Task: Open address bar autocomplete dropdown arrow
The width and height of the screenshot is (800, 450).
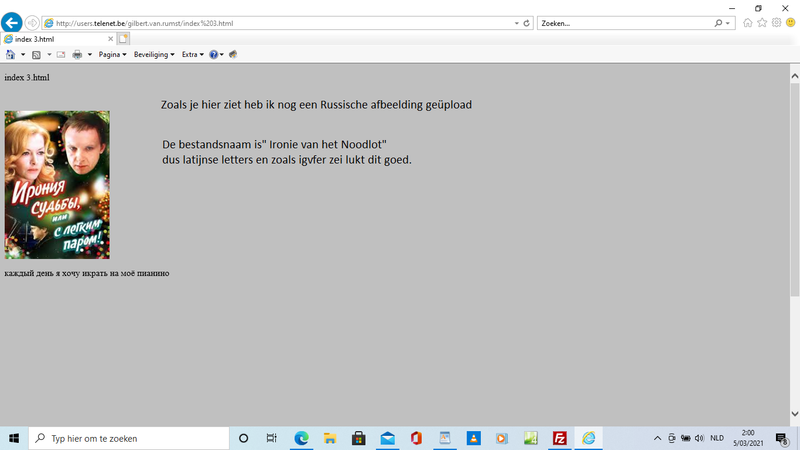Action: [516, 23]
